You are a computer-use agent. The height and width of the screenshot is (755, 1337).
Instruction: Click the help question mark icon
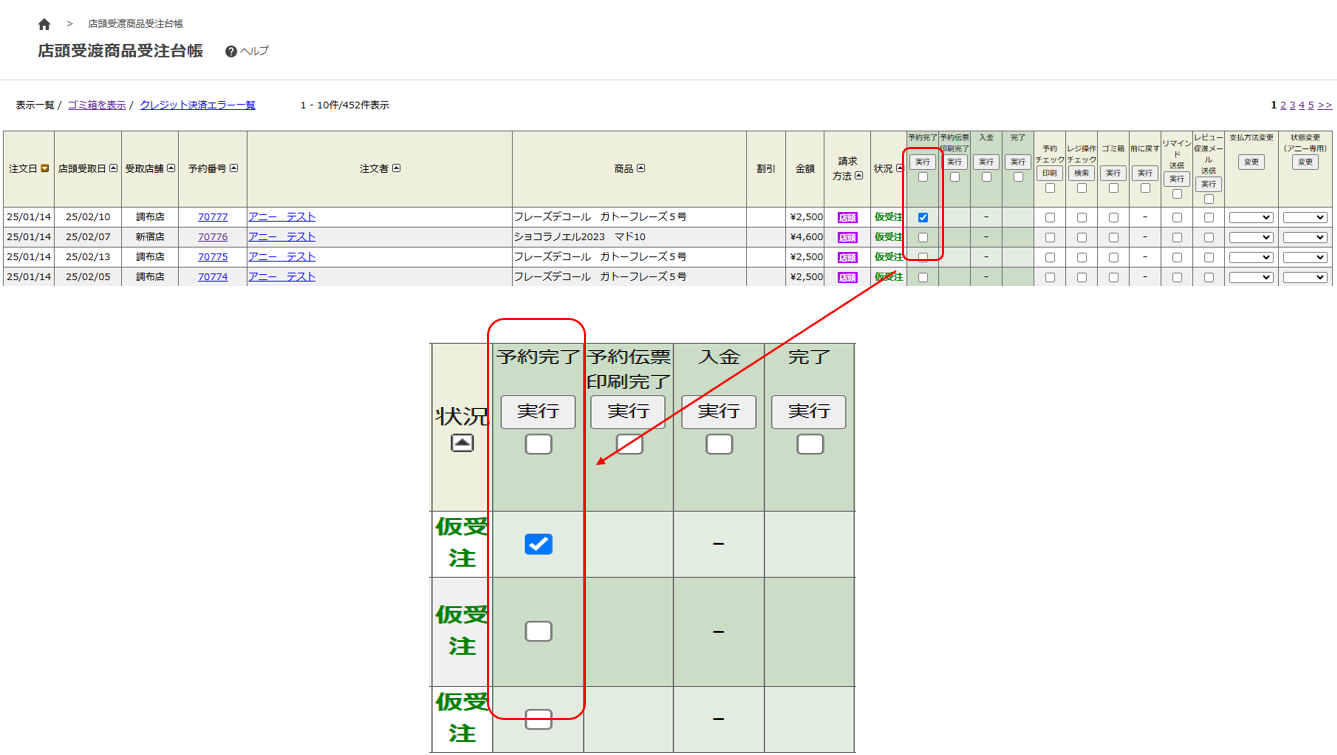231,52
